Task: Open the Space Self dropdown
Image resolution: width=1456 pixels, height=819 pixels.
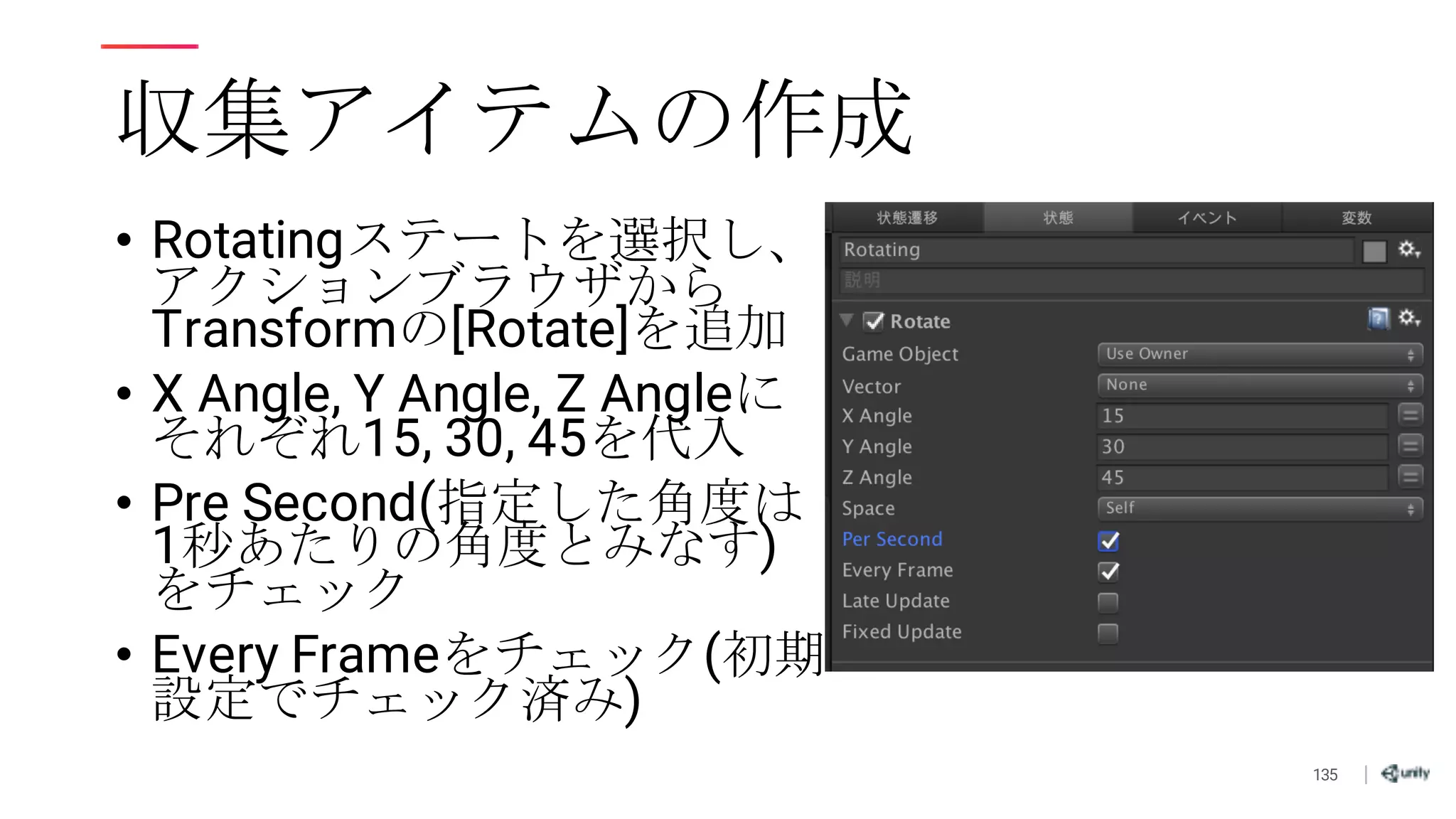Action: pyautogui.click(x=1259, y=508)
